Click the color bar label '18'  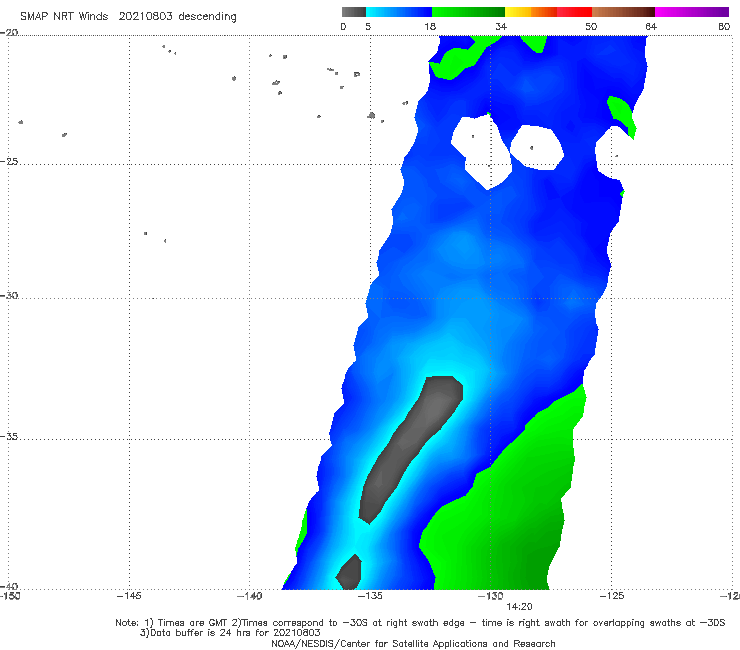pyautogui.click(x=430, y=26)
